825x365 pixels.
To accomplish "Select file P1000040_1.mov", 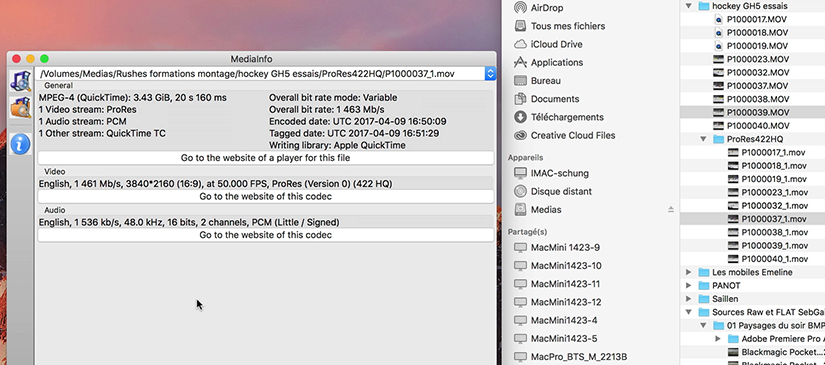I will click(x=774, y=259).
